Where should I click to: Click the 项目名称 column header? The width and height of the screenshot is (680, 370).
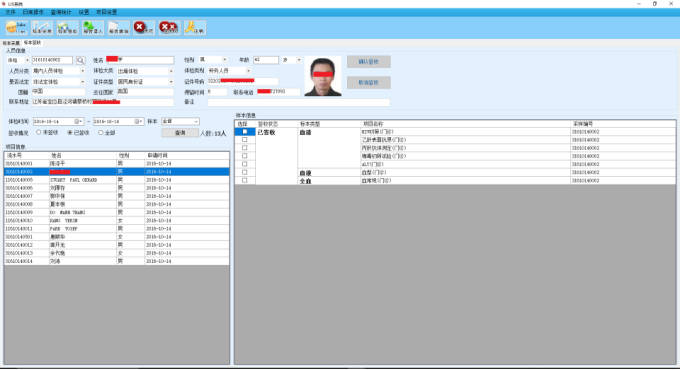464,124
